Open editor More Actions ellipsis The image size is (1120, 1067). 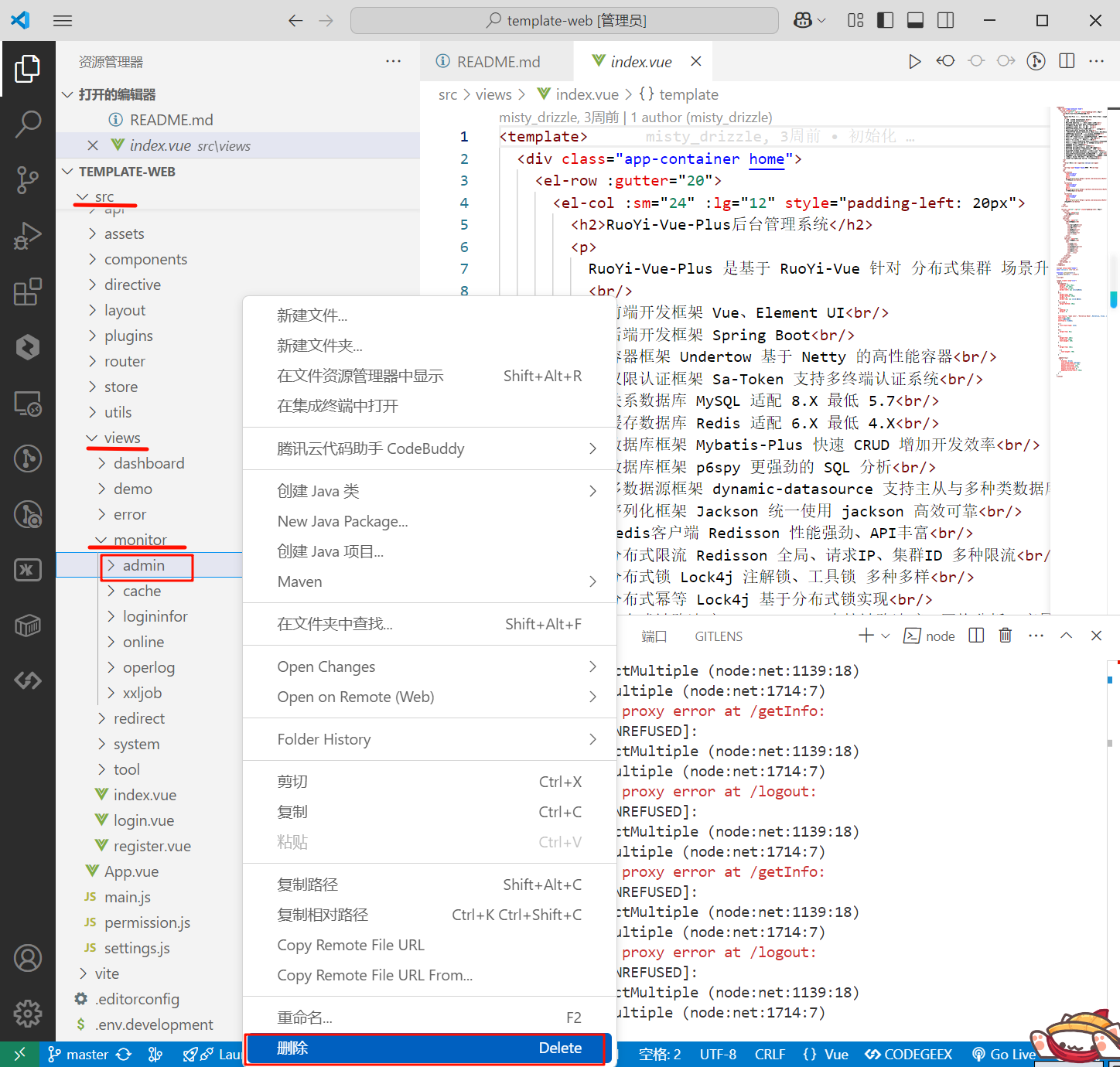(1096, 61)
